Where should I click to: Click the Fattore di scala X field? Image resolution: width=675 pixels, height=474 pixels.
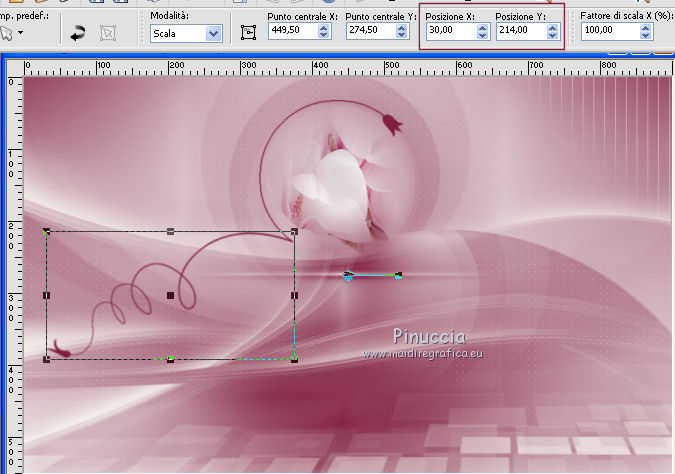610,31
